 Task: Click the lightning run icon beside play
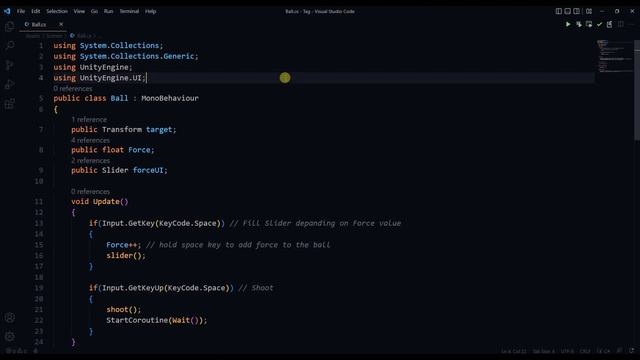(578, 24)
